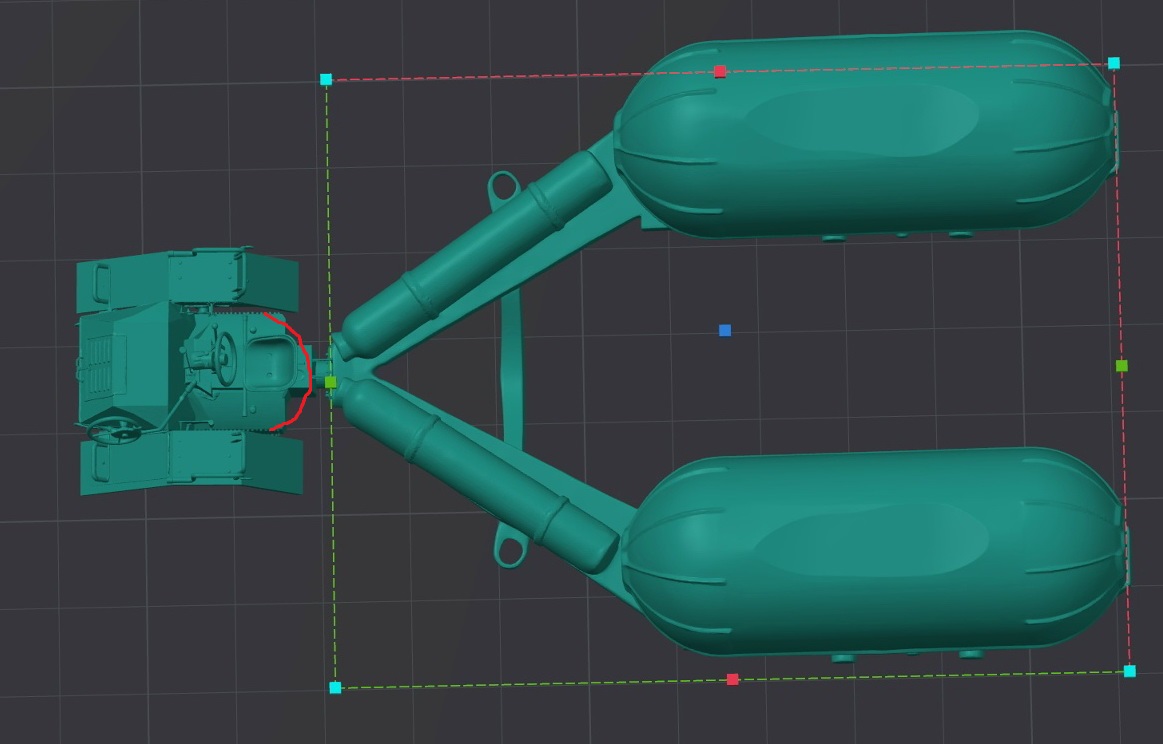
Task: Select the red handle on bottom edge
Action: pyautogui.click(x=733, y=680)
